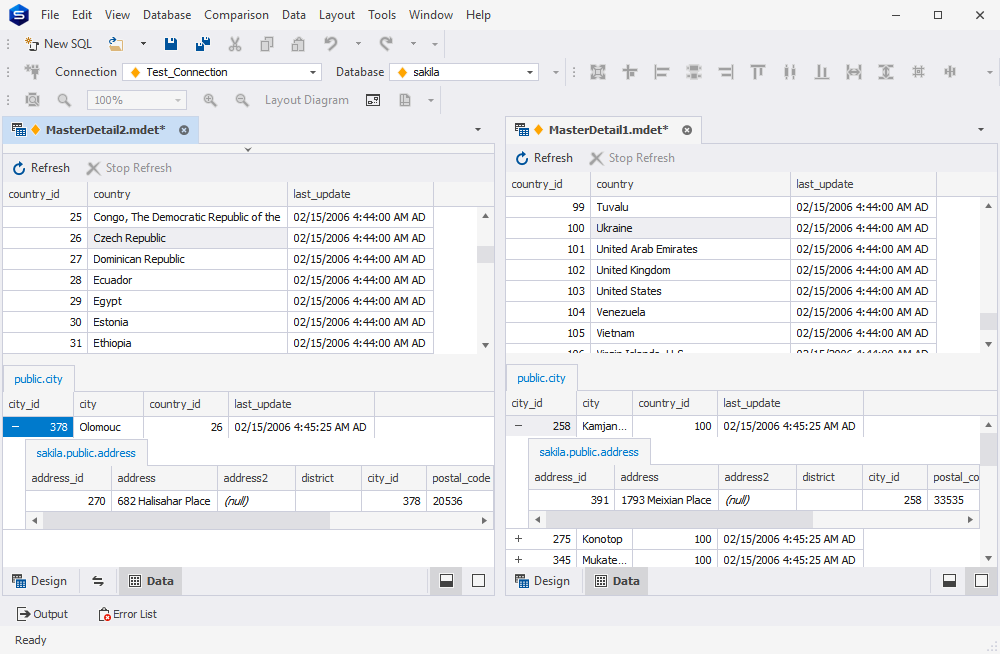The width and height of the screenshot is (1000, 654).
Task: Click Refresh in MasterDetail1 pane
Action: point(545,158)
